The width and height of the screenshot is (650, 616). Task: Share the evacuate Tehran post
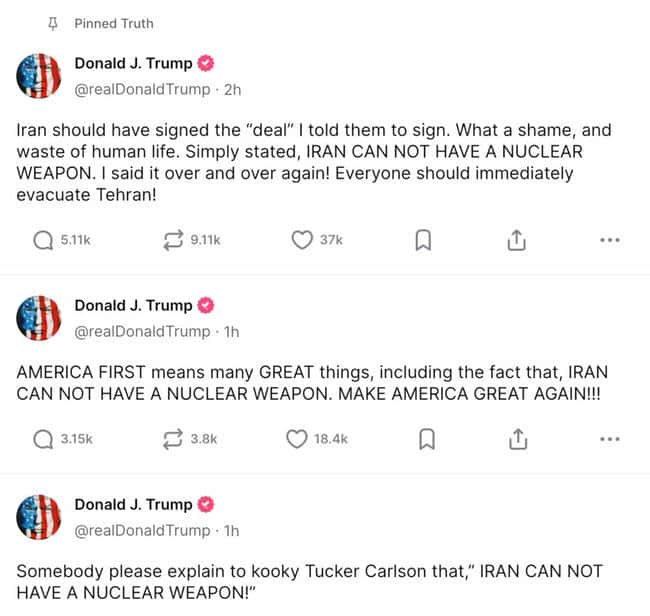click(x=516, y=240)
